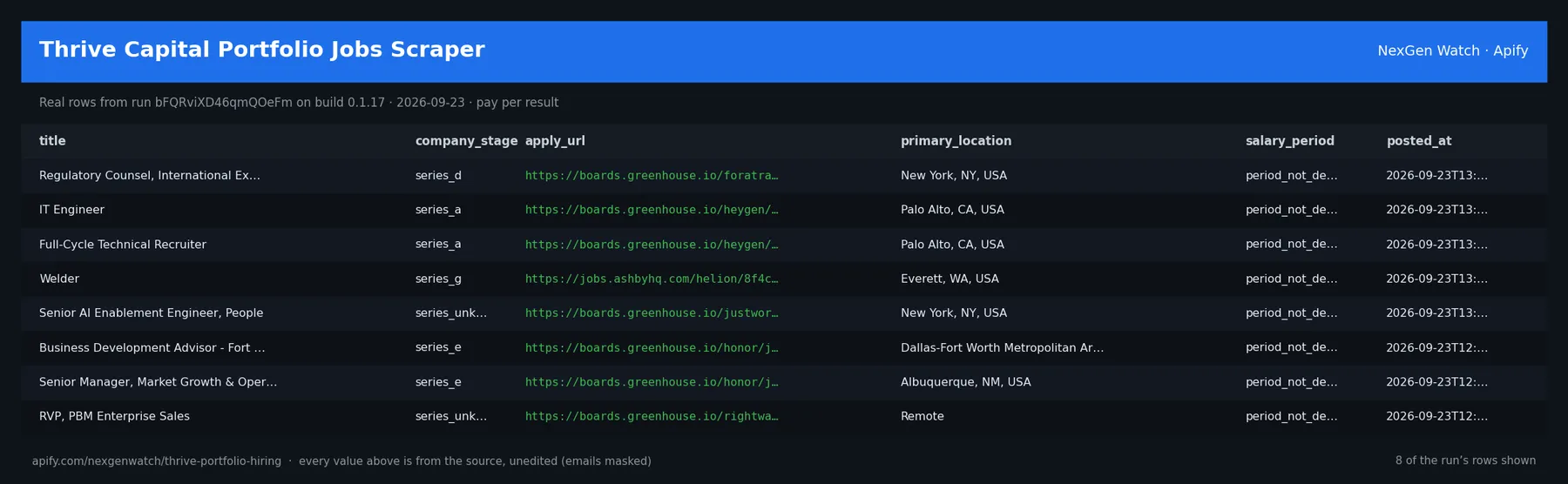Open the Business Development Advisor honor link

(x=652, y=347)
